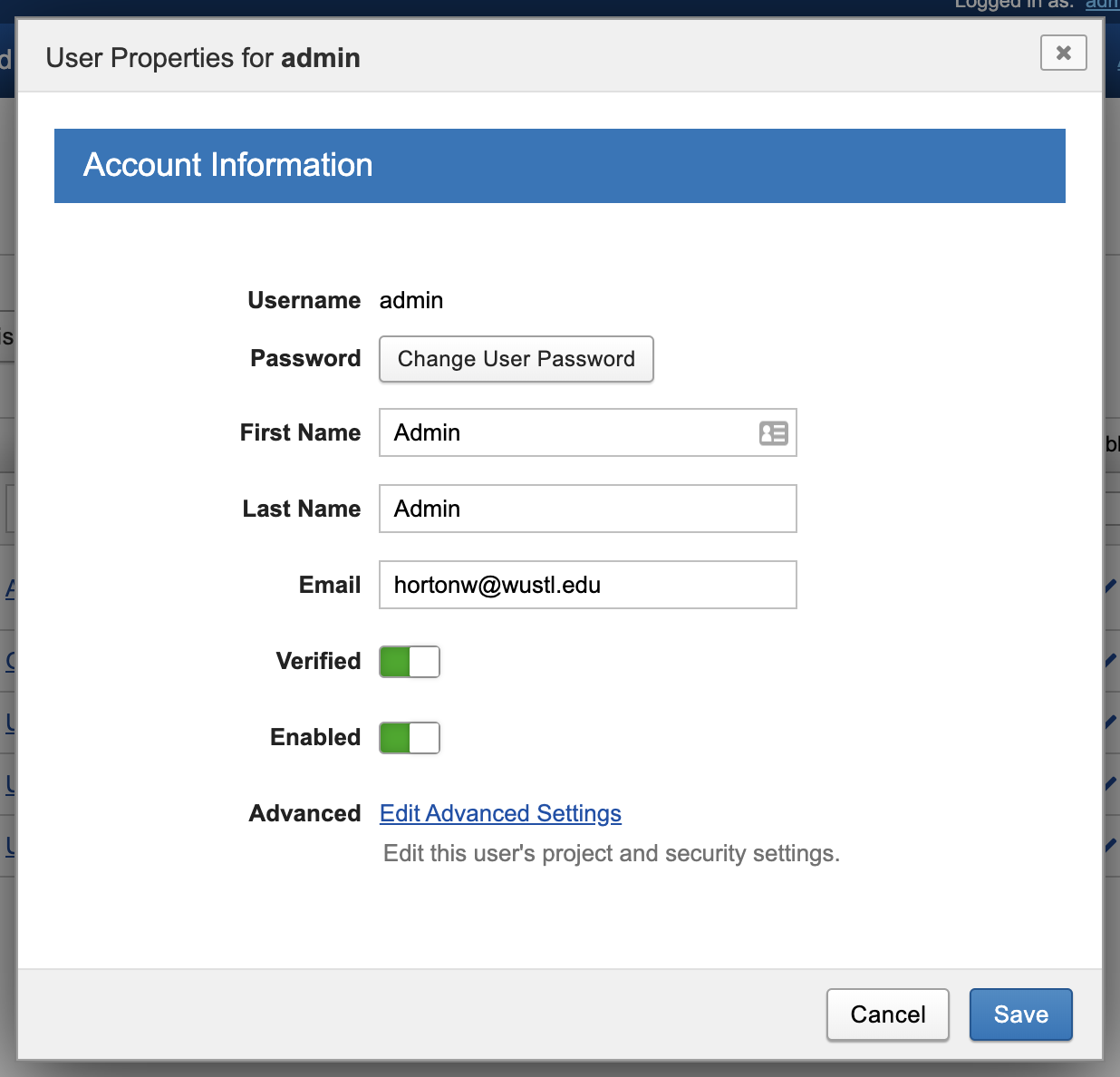Screen dimensions: 1120x1077
Task: Select the Email field containing hortonw@wustl.edu
Action: [x=587, y=586]
